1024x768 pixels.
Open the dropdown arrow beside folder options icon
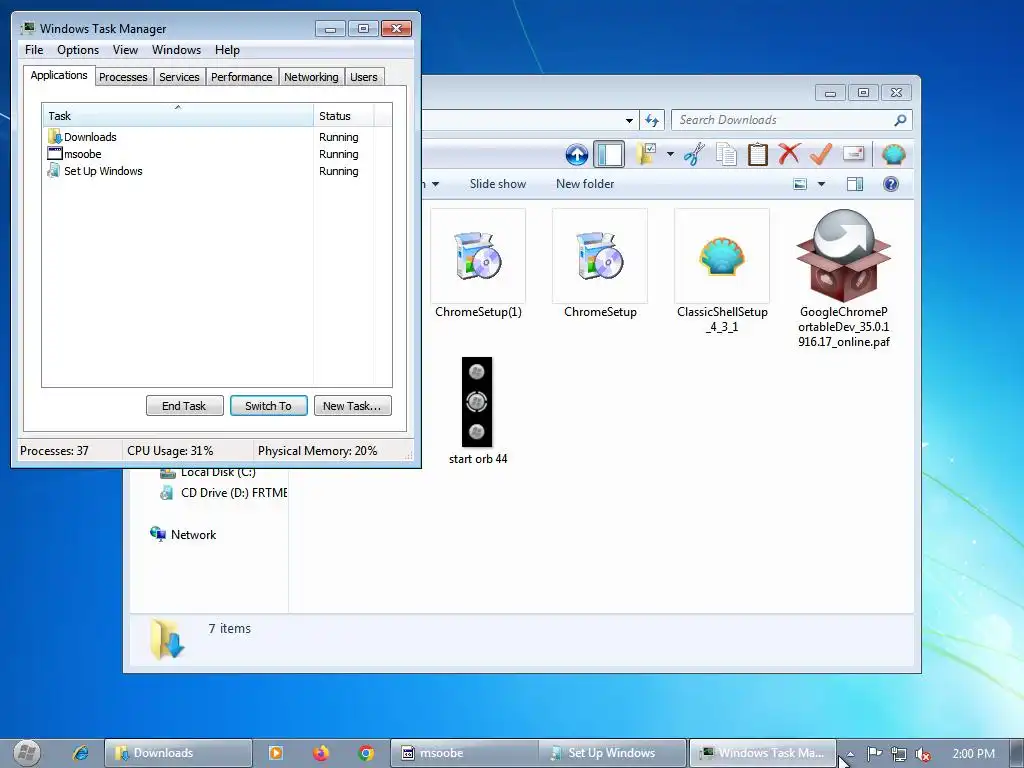click(x=670, y=155)
